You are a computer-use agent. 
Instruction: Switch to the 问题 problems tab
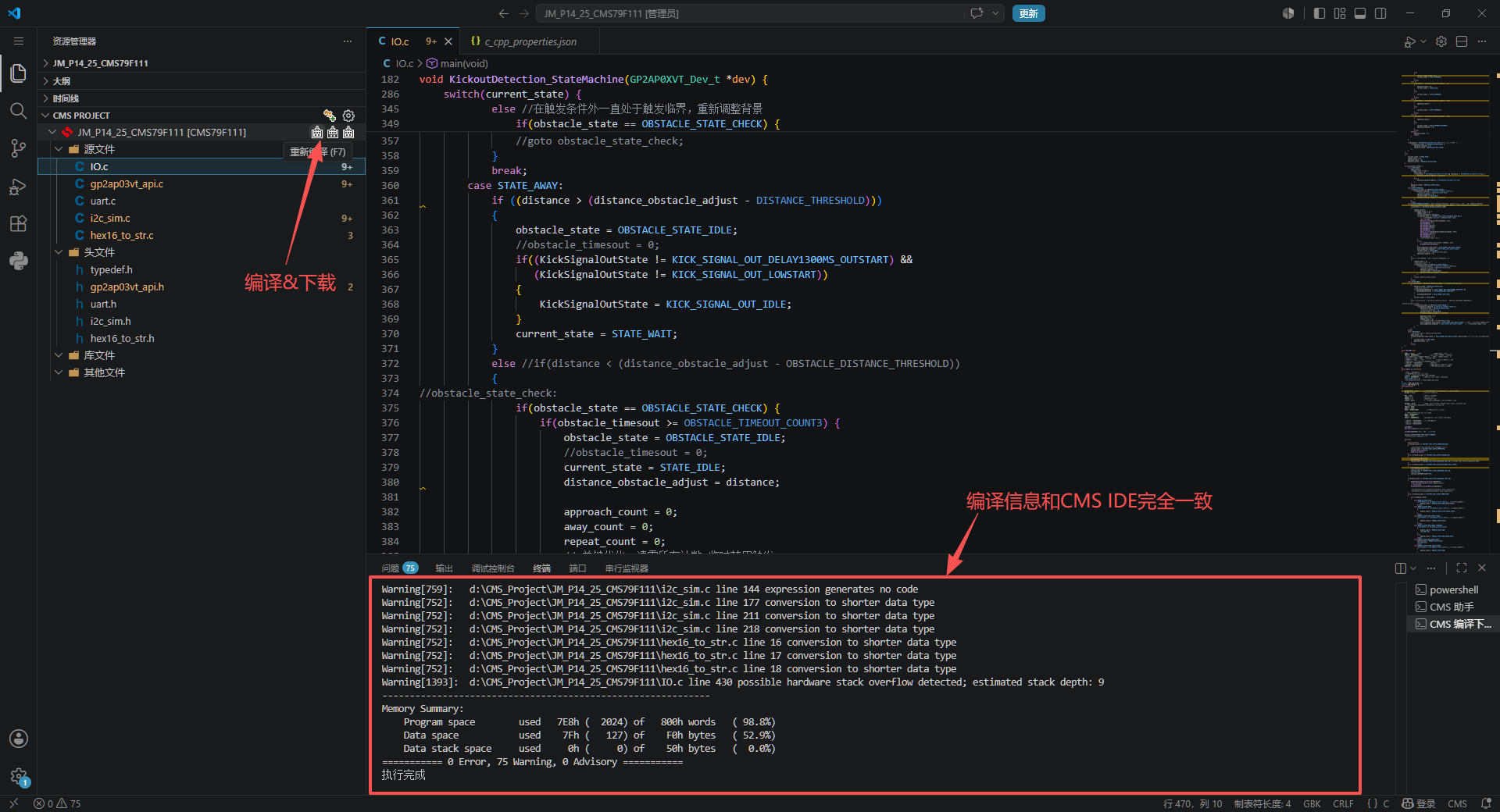[399, 568]
